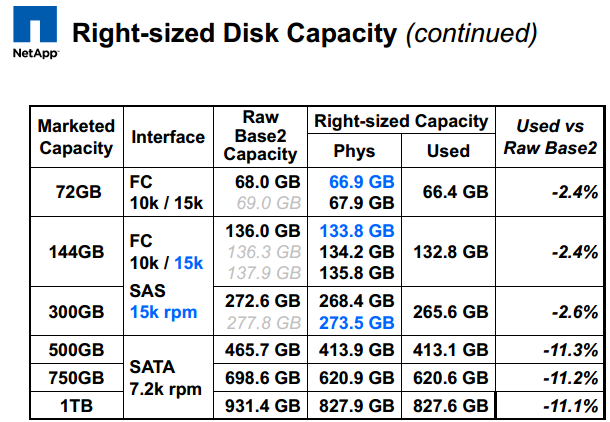This screenshot has width=610, height=422.
Task: Click the 265.6 GB used capacity cell
Action: click(x=448, y=311)
